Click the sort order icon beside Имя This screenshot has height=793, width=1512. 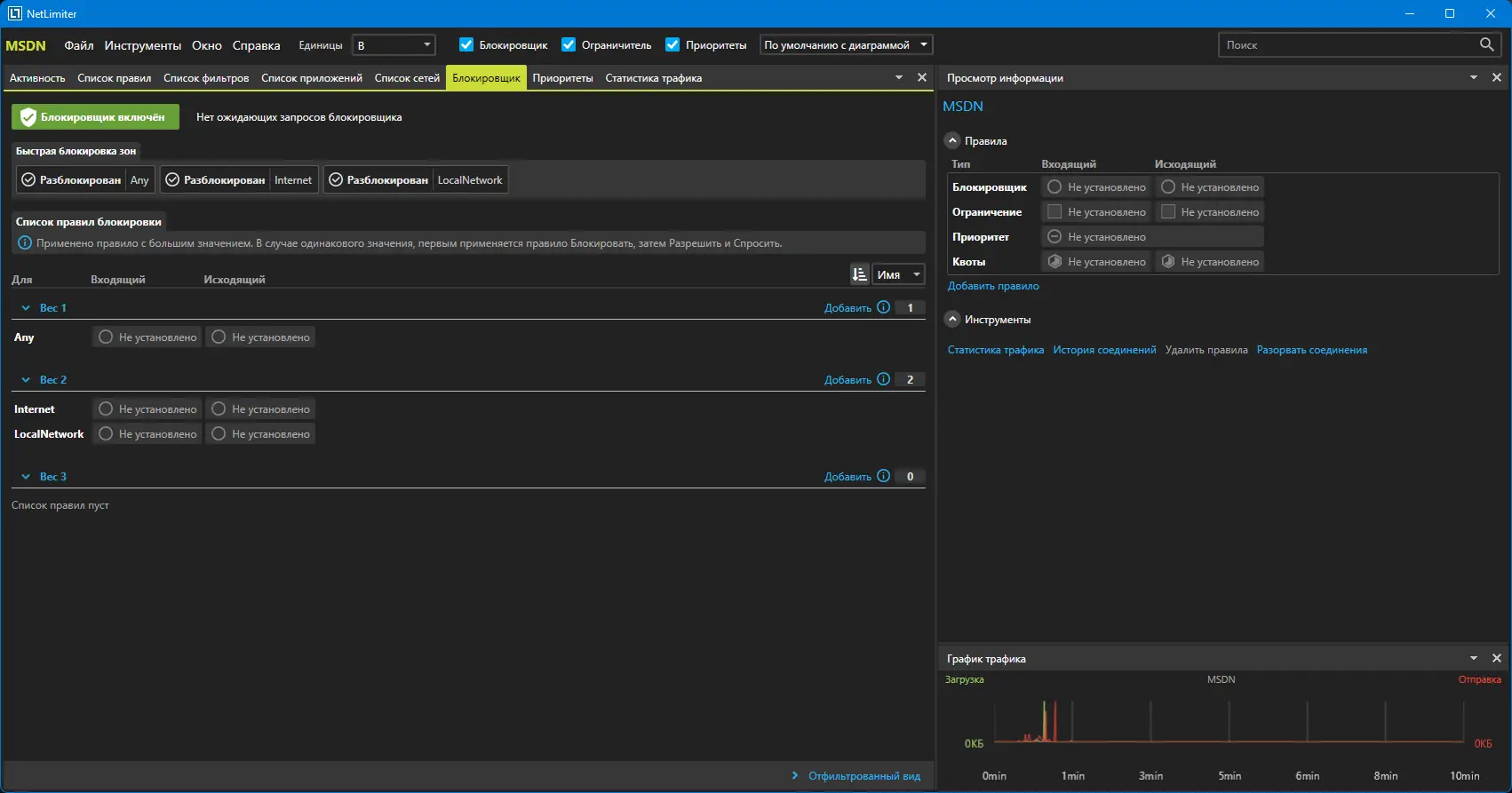tap(859, 274)
